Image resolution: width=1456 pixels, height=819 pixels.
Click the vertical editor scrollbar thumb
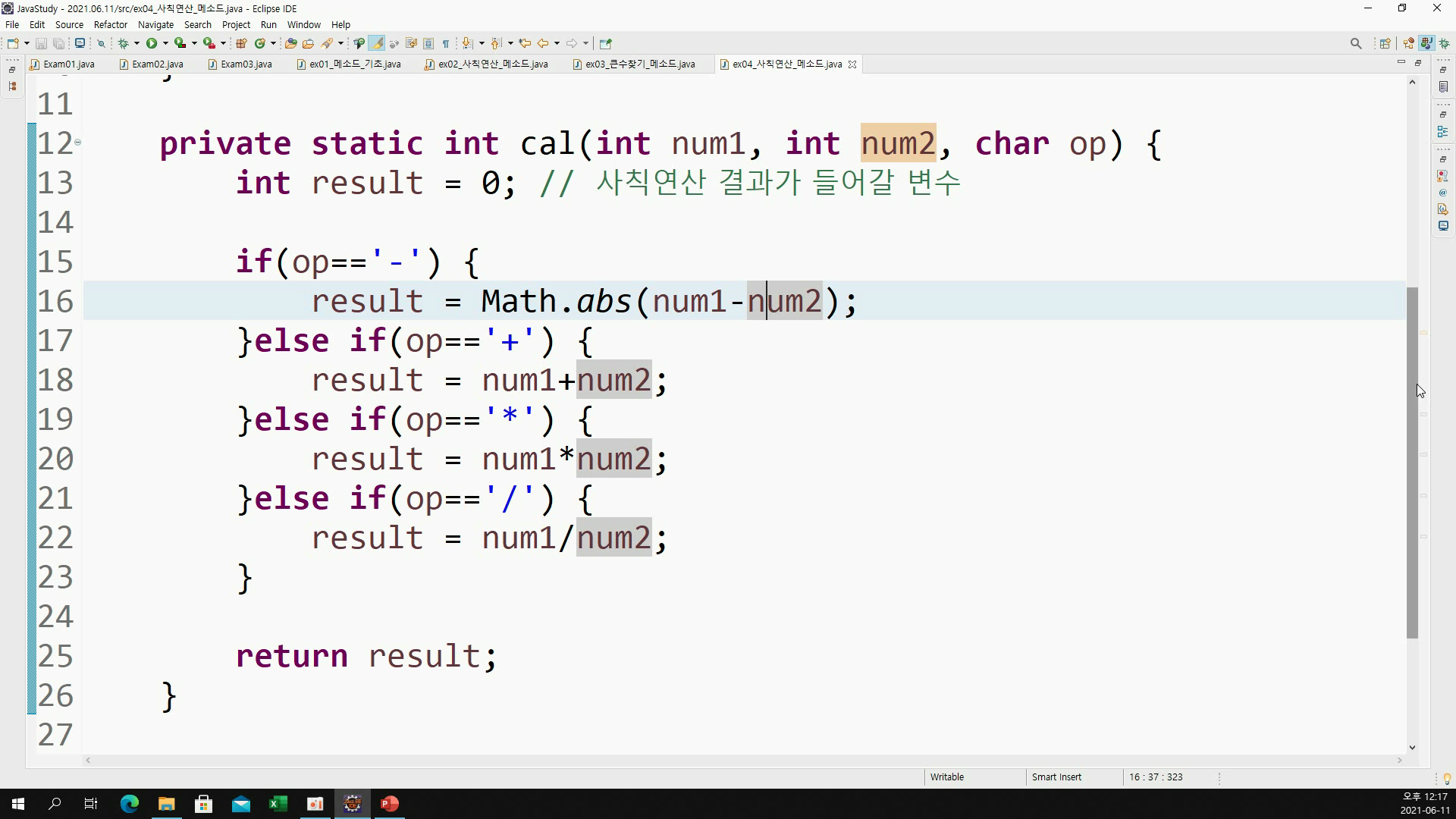[1412, 463]
